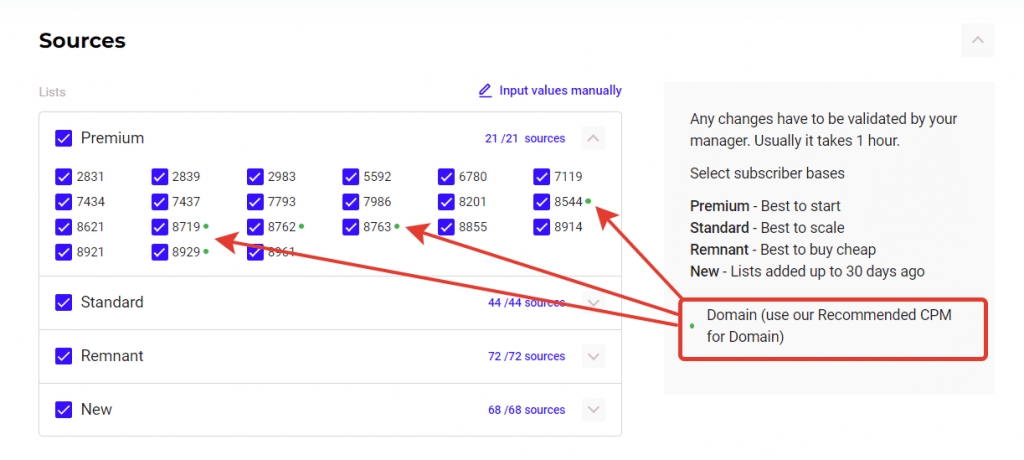Expand the Standard sources list

pos(593,303)
